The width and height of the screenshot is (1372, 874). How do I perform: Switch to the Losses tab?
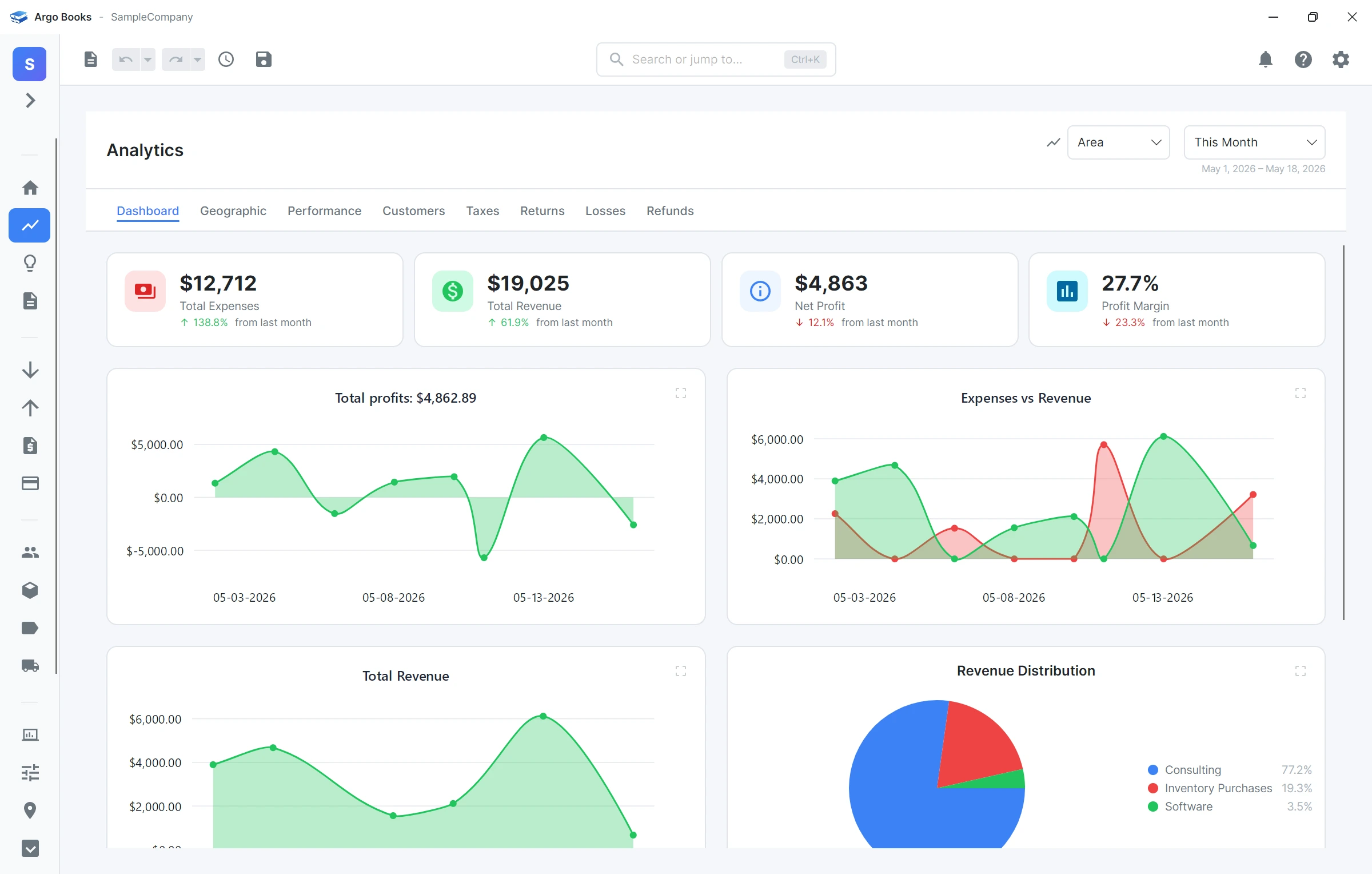click(x=605, y=211)
